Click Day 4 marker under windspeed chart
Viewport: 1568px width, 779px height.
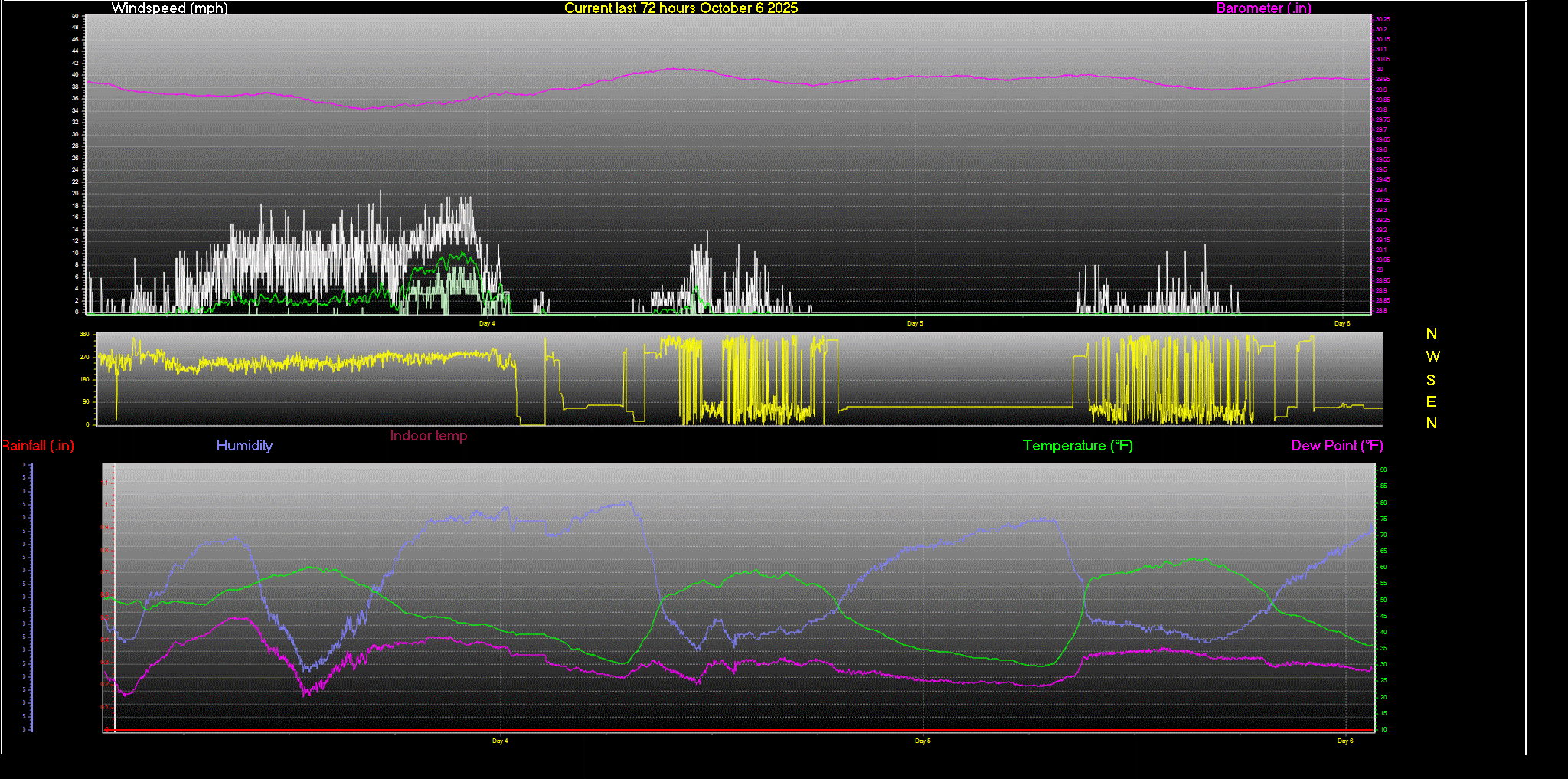point(487,324)
